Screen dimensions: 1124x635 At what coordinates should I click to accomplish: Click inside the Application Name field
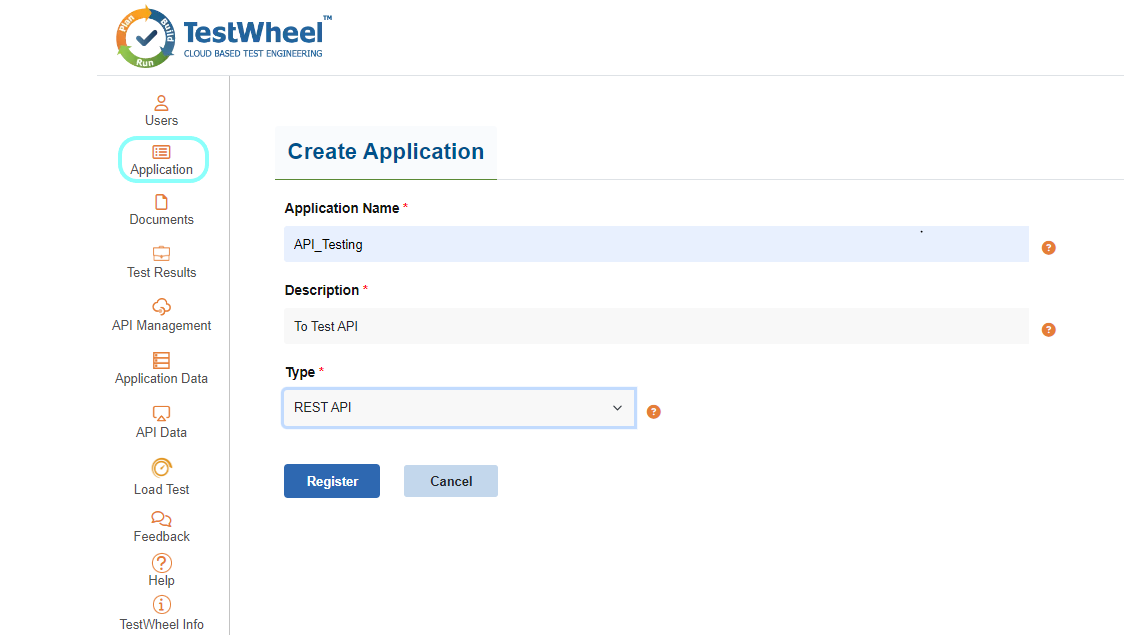[x=656, y=244]
